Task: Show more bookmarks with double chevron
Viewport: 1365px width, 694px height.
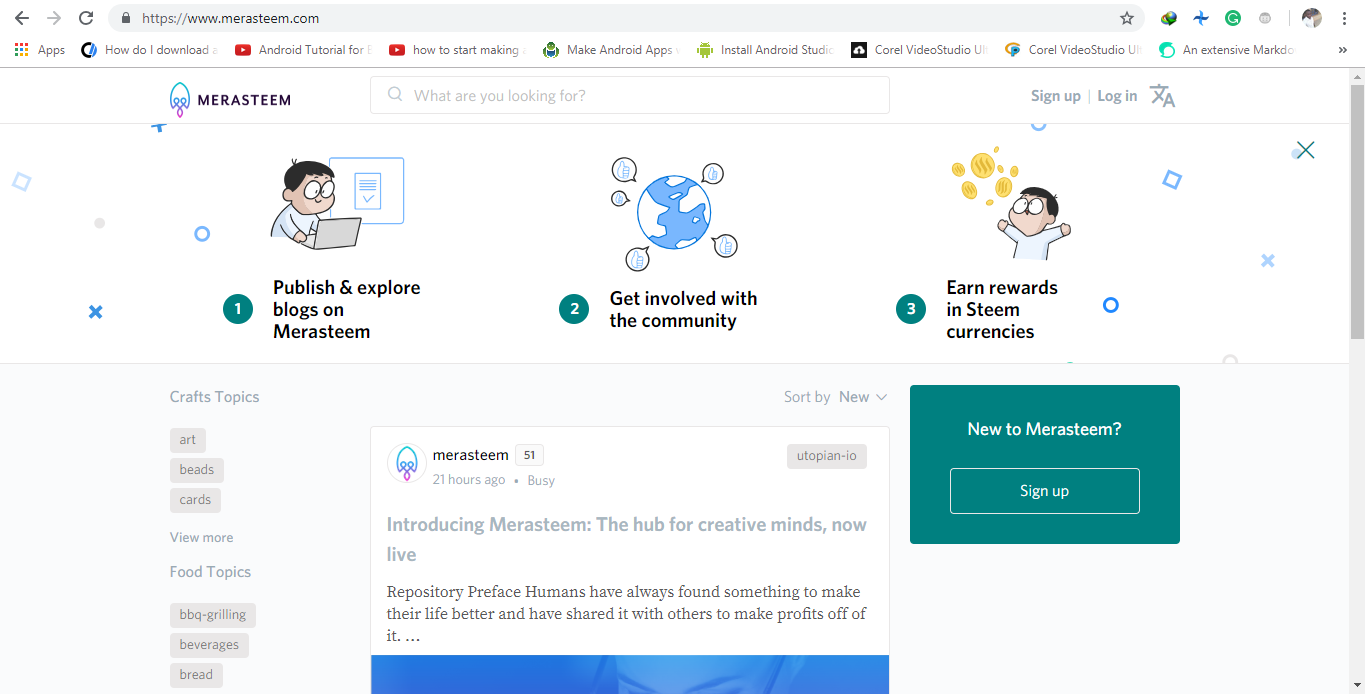Action: 1342,50
